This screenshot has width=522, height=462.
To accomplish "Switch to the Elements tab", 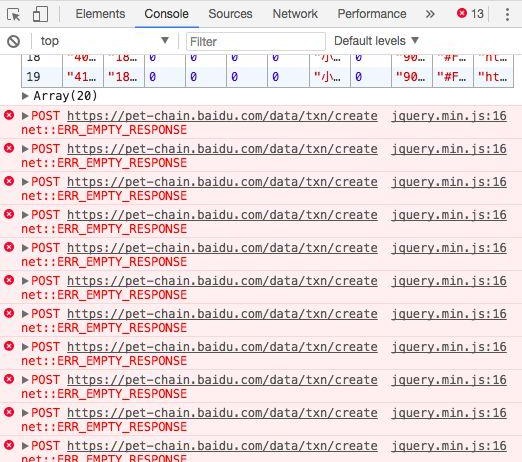I will point(100,14).
